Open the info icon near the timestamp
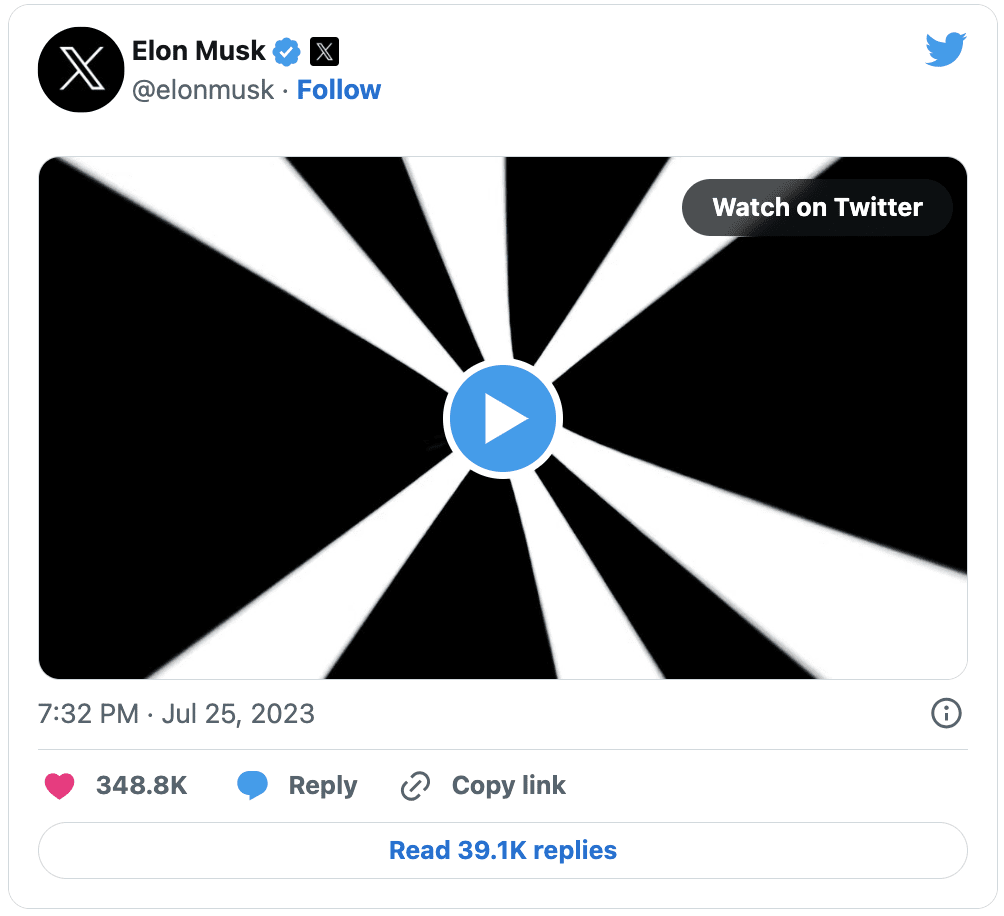1004x916 pixels. (946, 714)
